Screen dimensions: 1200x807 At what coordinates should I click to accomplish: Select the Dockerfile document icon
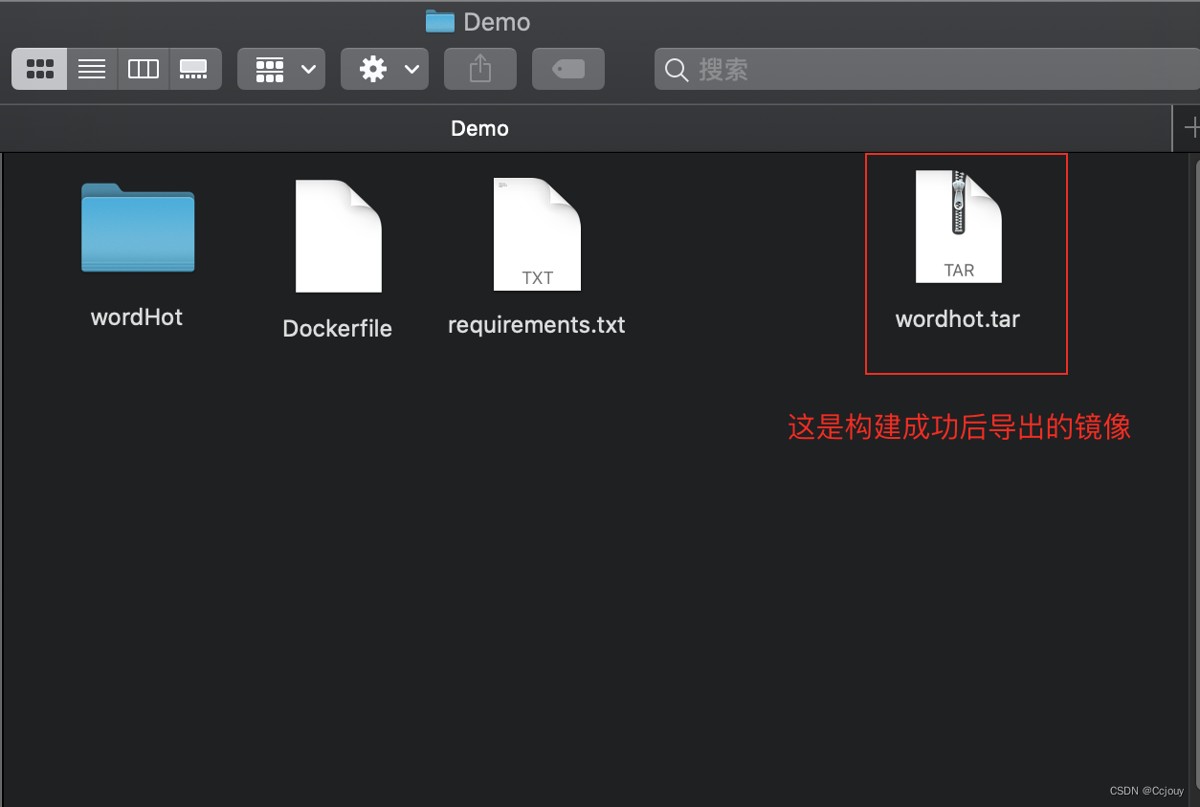[x=338, y=236]
